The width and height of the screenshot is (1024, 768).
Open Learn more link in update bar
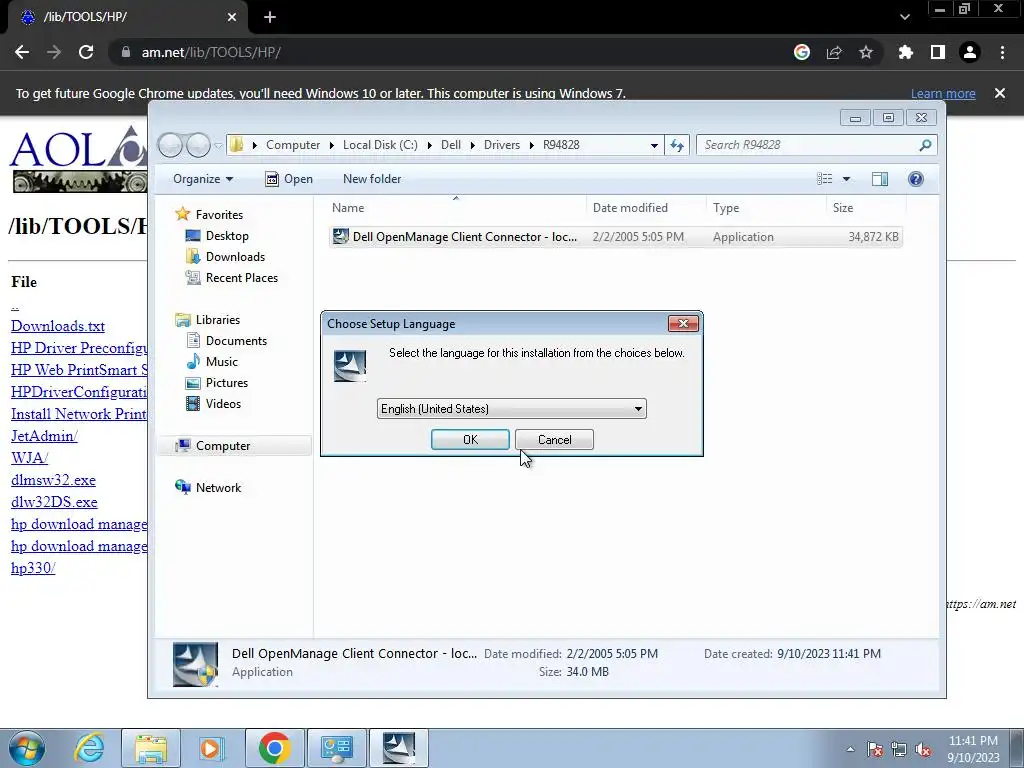point(943,93)
